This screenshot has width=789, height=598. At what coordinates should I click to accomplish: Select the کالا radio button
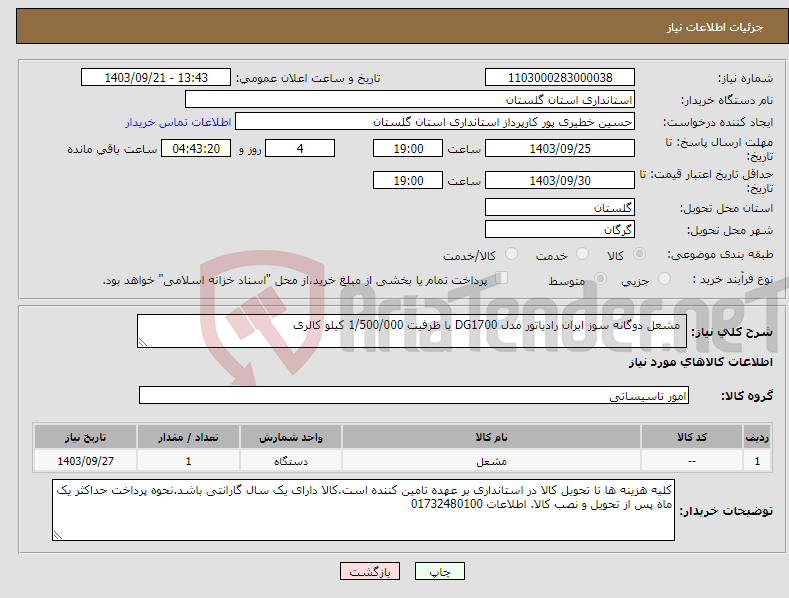coord(640,254)
